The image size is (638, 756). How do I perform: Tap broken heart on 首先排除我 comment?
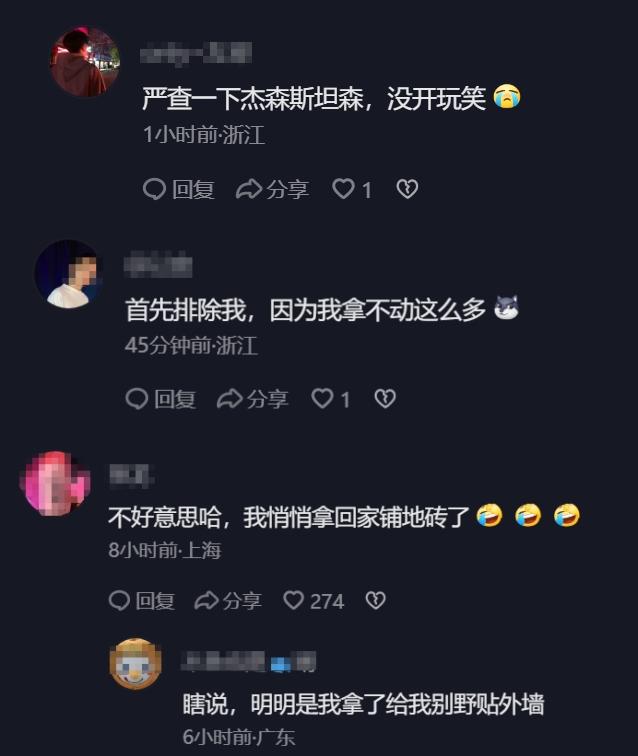(x=385, y=399)
